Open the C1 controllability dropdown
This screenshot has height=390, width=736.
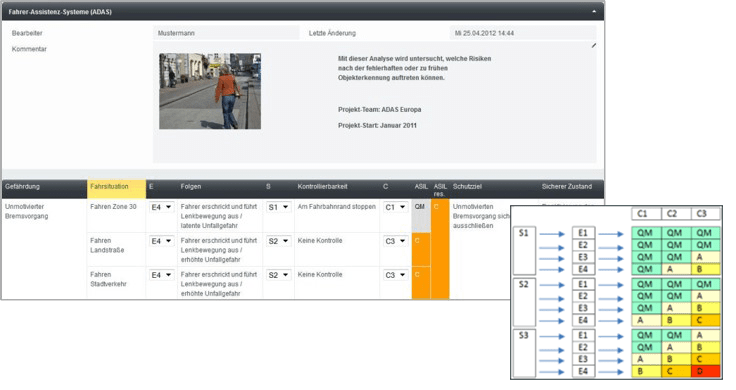(395, 207)
